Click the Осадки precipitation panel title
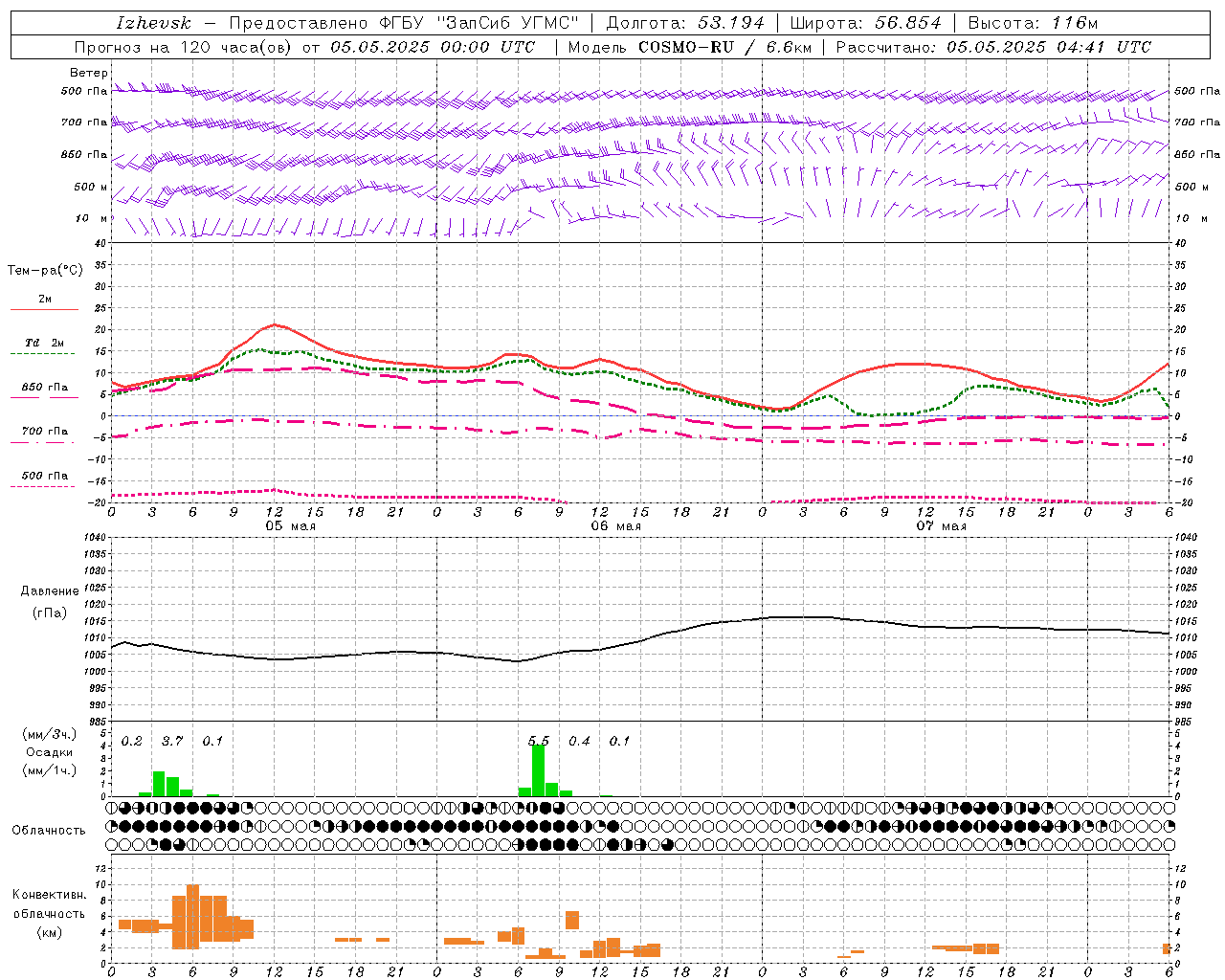Screen dimensions: 1225x980 [x=49, y=752]
